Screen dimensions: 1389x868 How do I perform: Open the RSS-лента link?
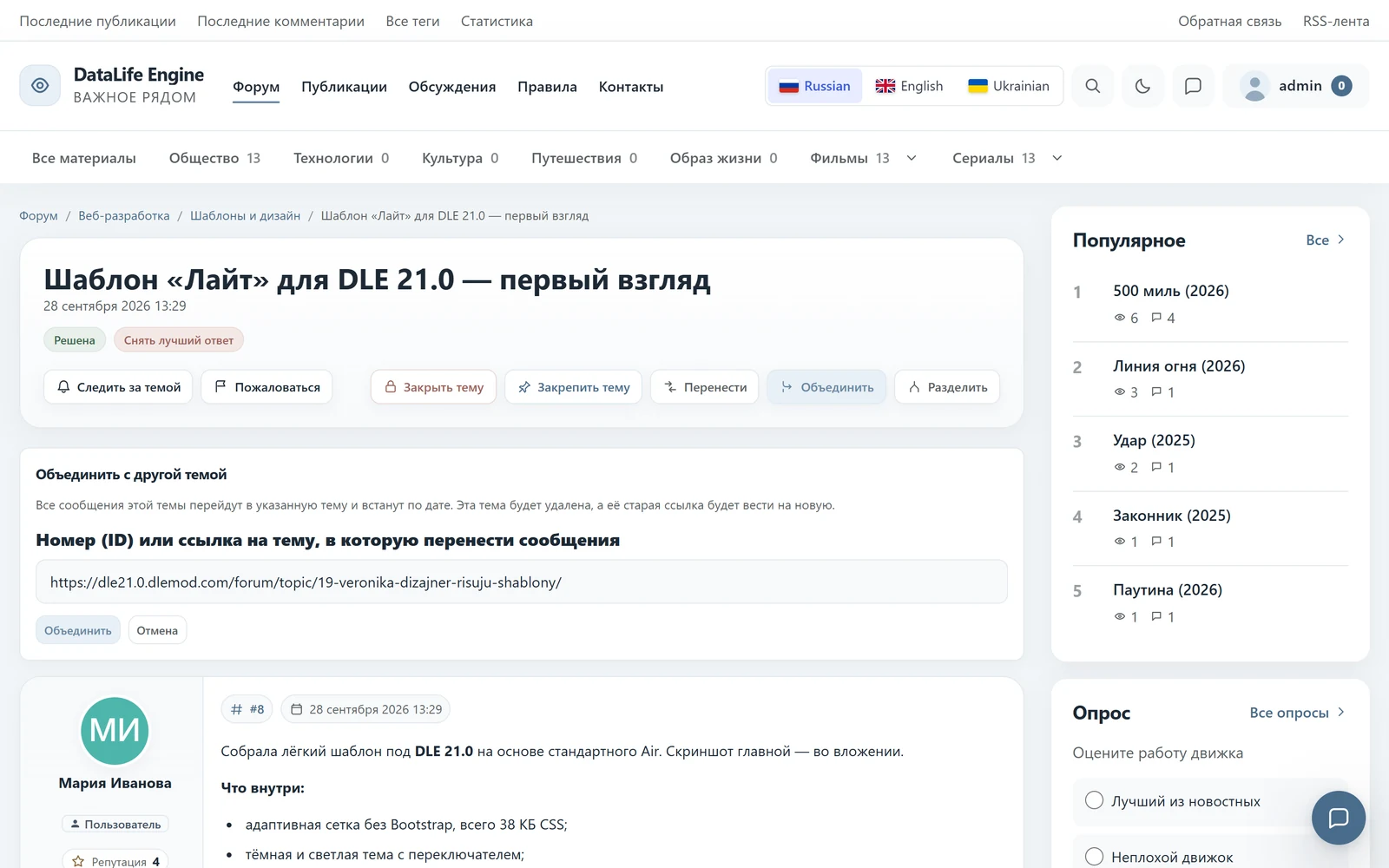pyautogui.click(x=1336, y=21)
